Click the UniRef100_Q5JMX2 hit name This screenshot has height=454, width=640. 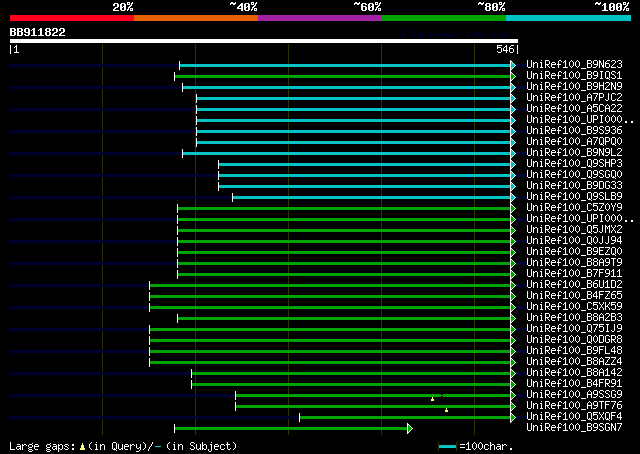point(574,230)
